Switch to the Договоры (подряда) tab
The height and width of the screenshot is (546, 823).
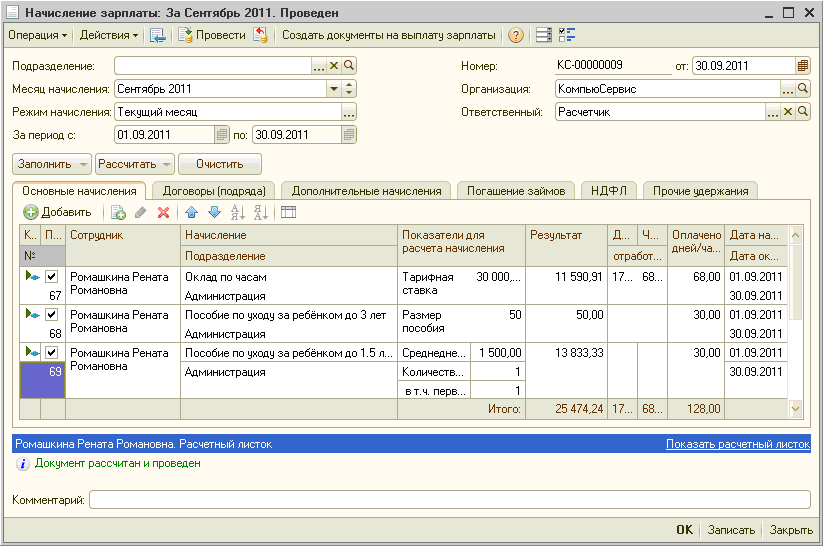(214, 191)
